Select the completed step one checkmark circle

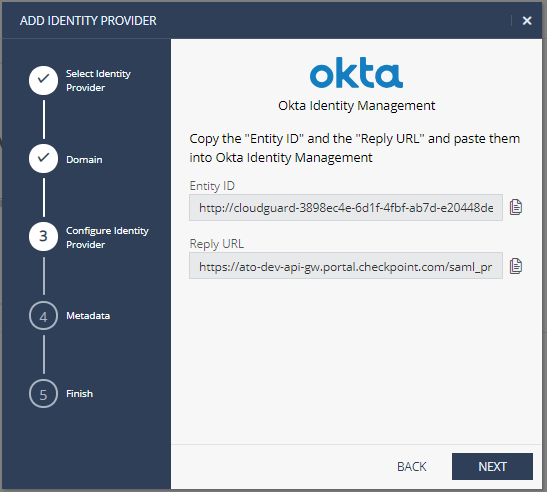pos(43,80)
